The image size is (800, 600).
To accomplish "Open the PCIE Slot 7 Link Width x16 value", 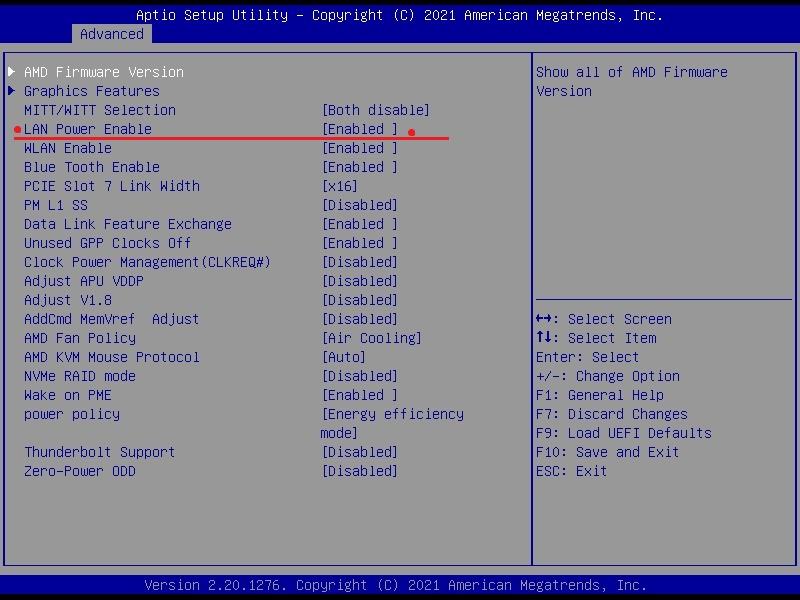I will (340, 186).
